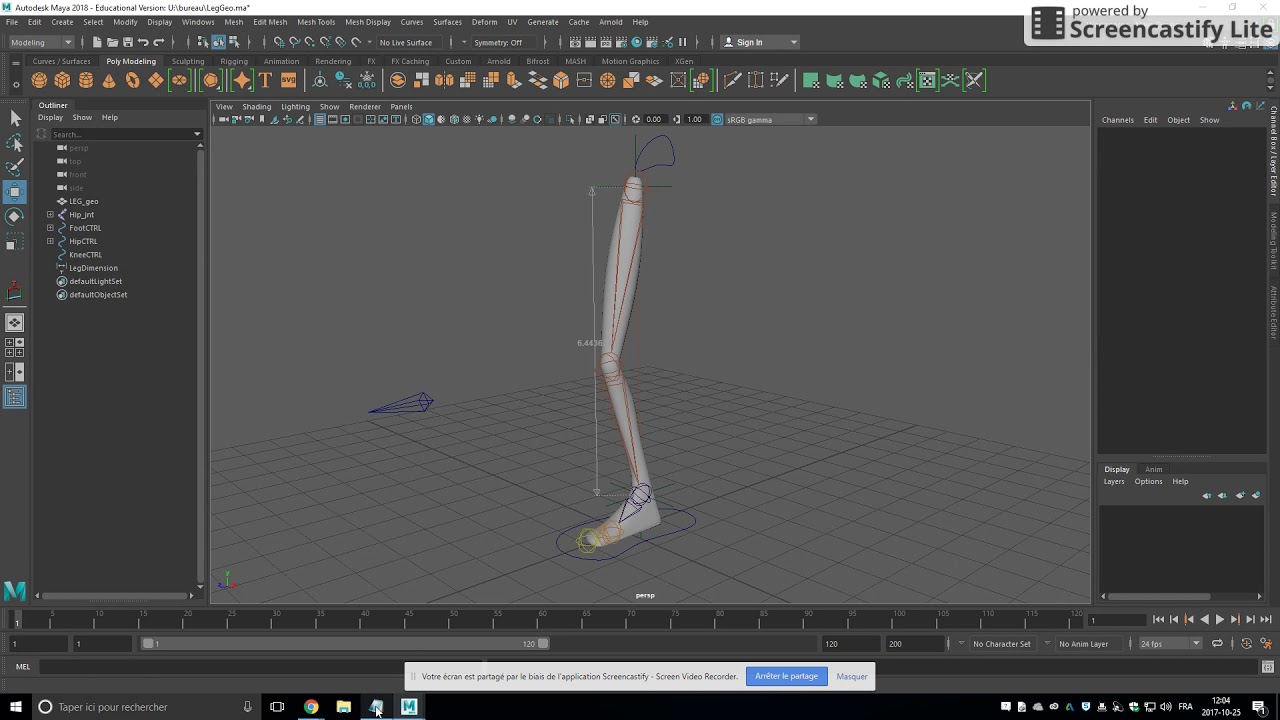Expand the FootCTRL node in Outliner
The width and height of the screenshot is (1280, 720).
pyautogui.click(x=50, y=228)
